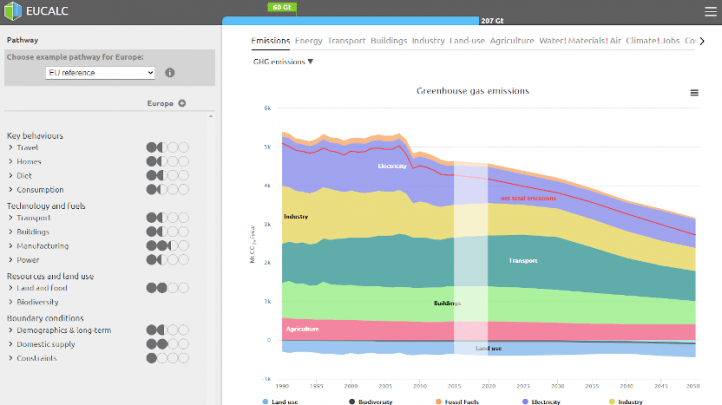Set the Manufacturing ambition level circles
This screenshot has height=405, width=722.
[x=167, y=245]
